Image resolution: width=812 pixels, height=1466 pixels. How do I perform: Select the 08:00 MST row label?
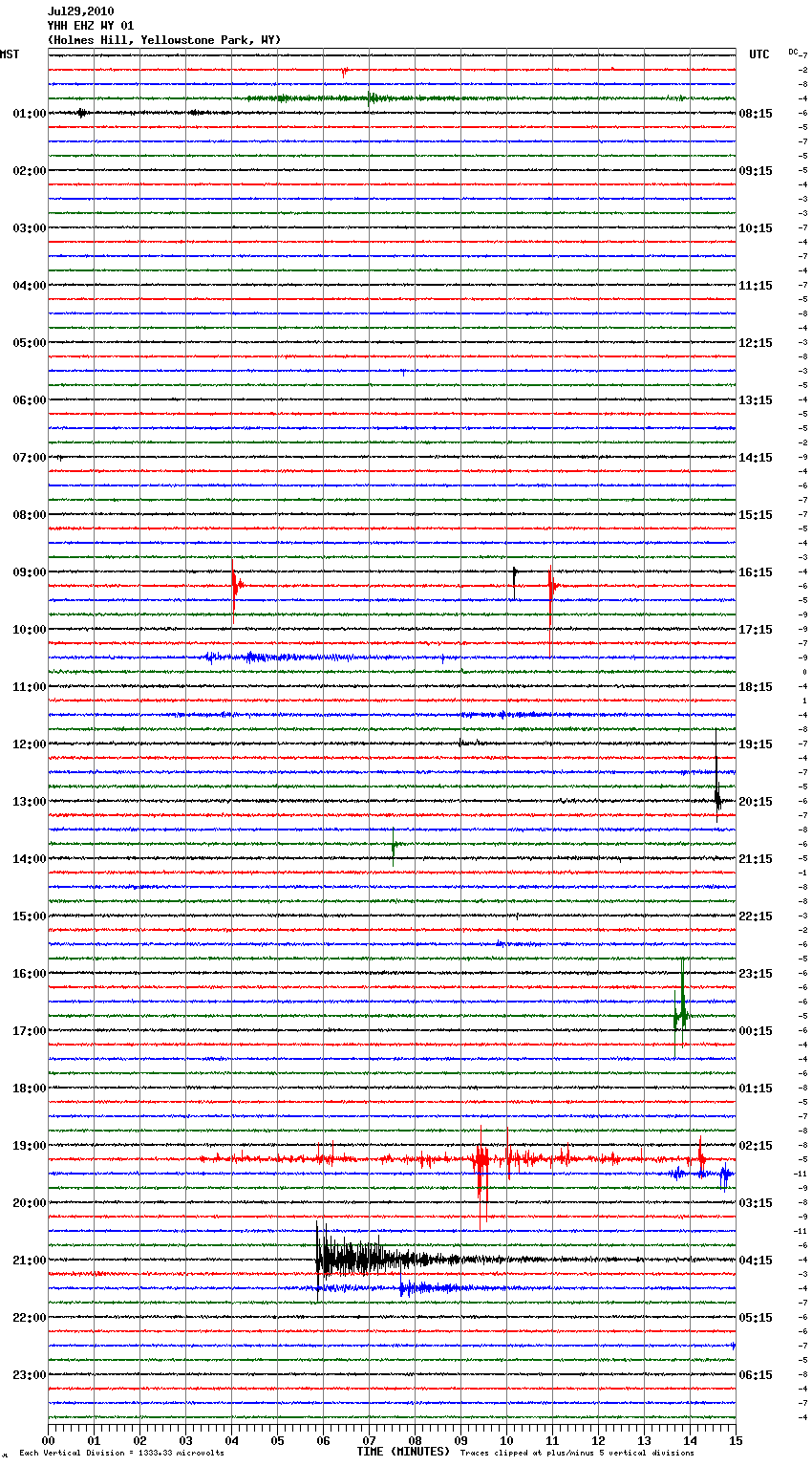point(30,515)
